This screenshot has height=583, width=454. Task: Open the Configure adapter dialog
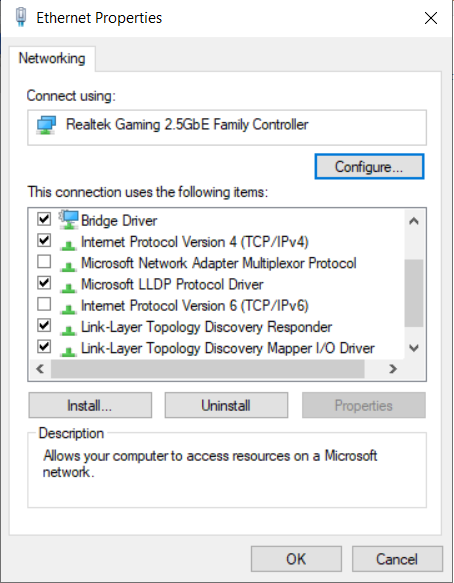(x=369, y=167)
